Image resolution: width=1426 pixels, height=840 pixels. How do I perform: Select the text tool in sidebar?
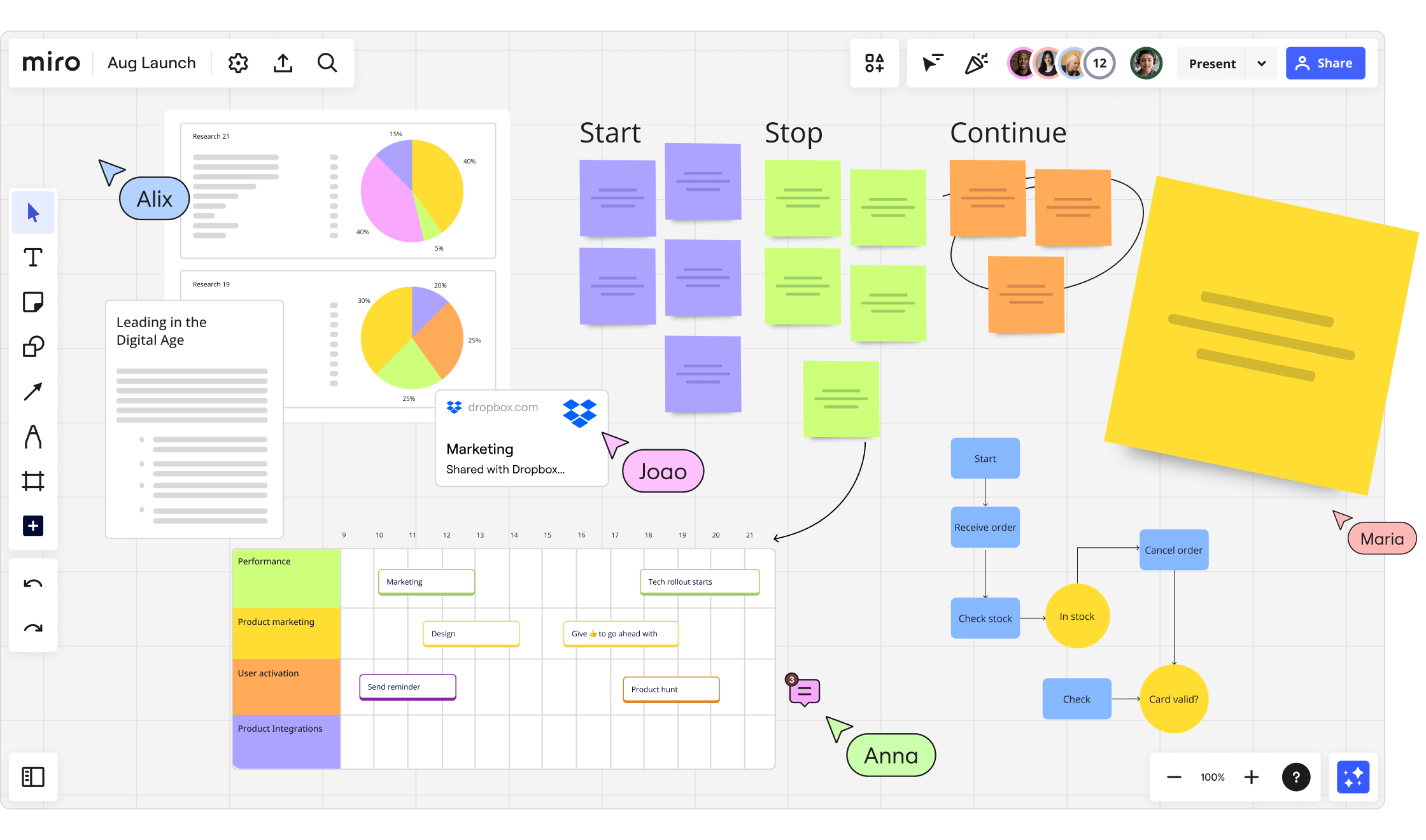34,258
